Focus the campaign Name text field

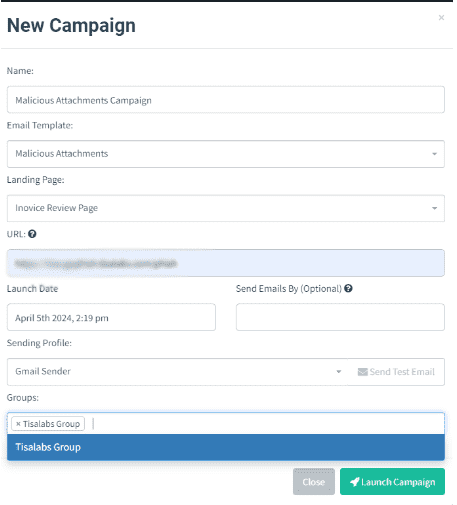tap(226, 100)
